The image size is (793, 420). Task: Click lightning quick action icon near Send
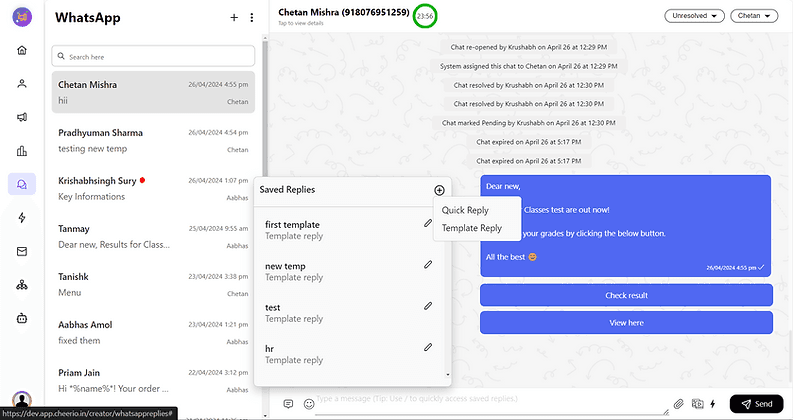point(713,404)
